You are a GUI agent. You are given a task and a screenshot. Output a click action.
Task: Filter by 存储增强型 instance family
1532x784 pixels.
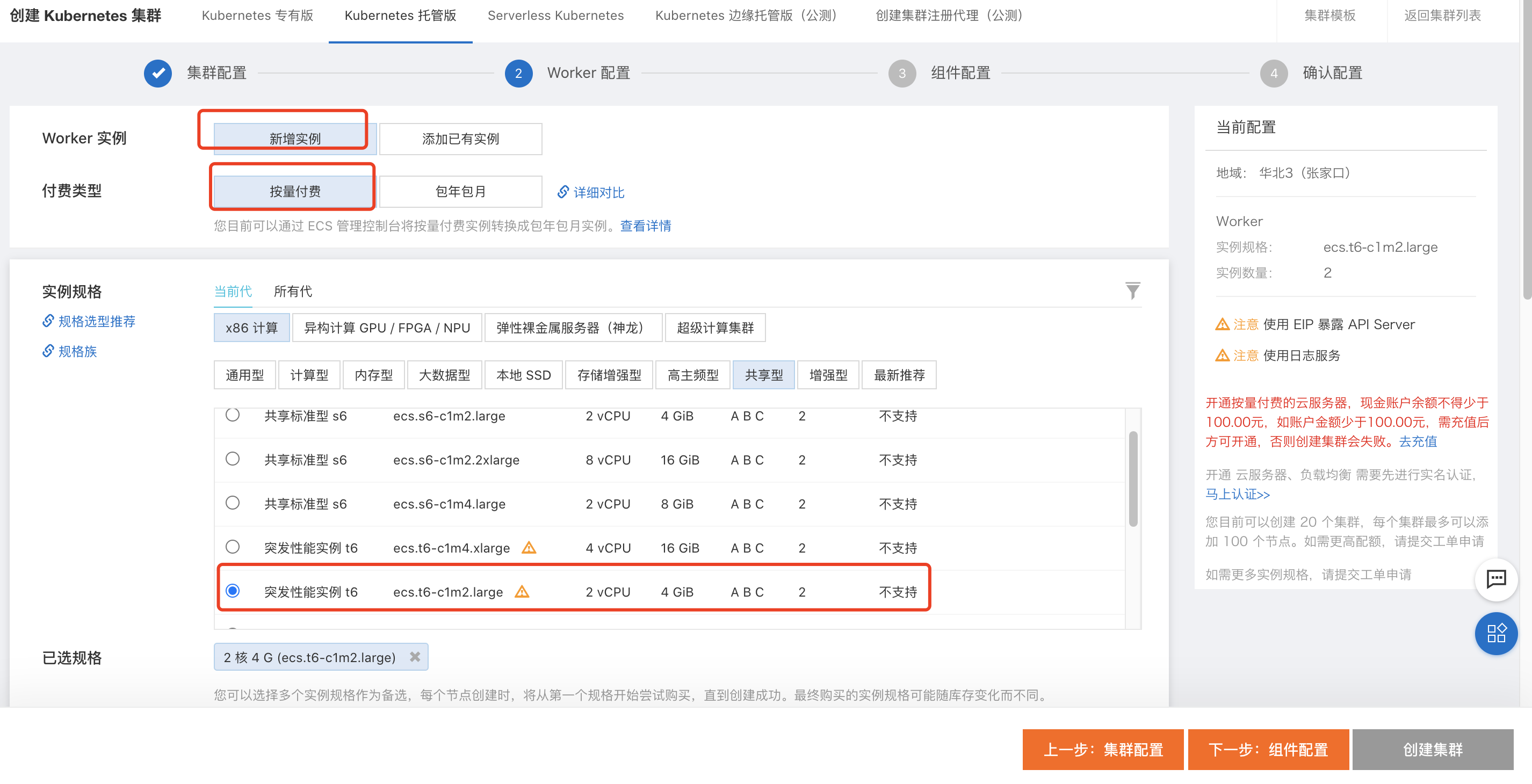pyautogui.click(x=609, y=375)
